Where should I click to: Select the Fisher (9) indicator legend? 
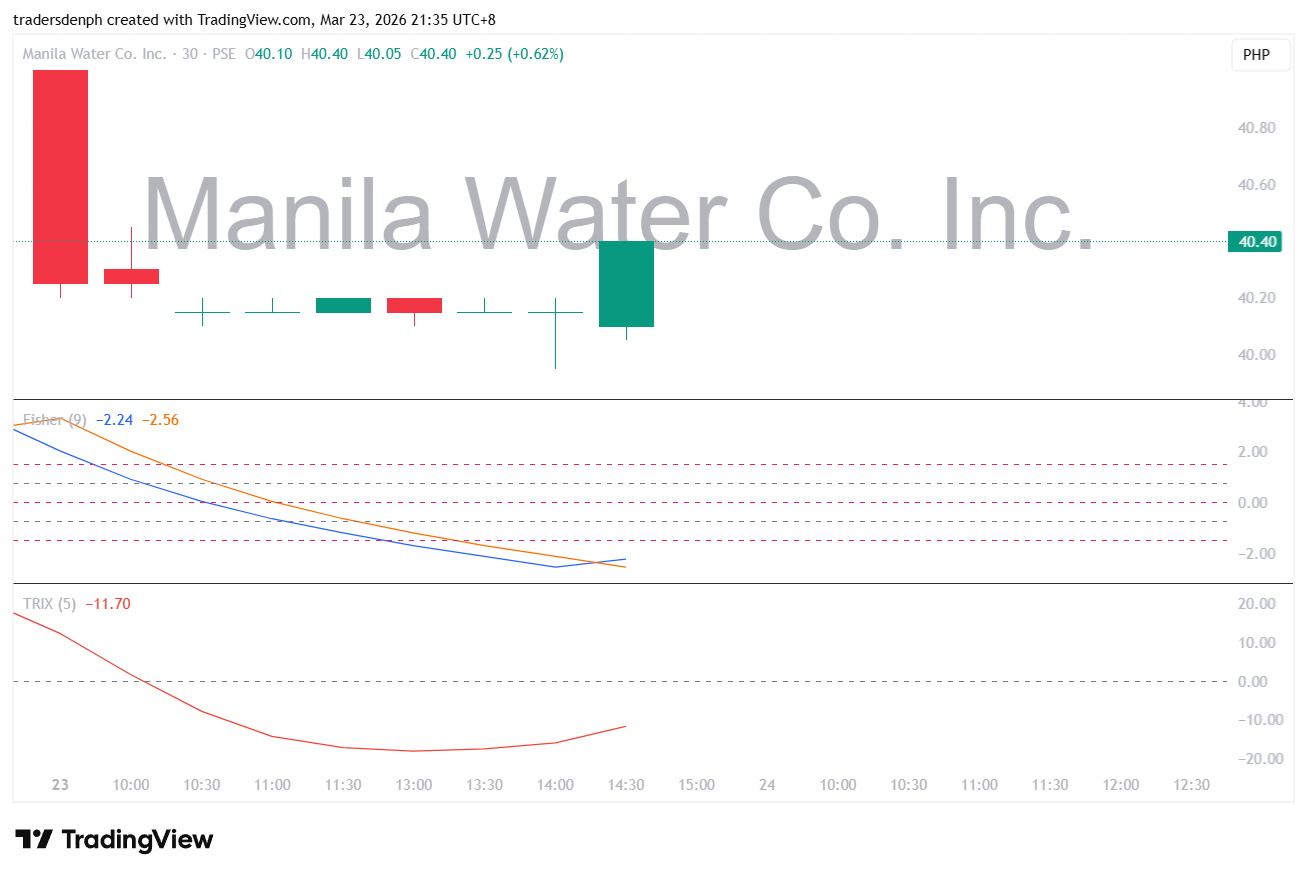(x=54, y=420)
